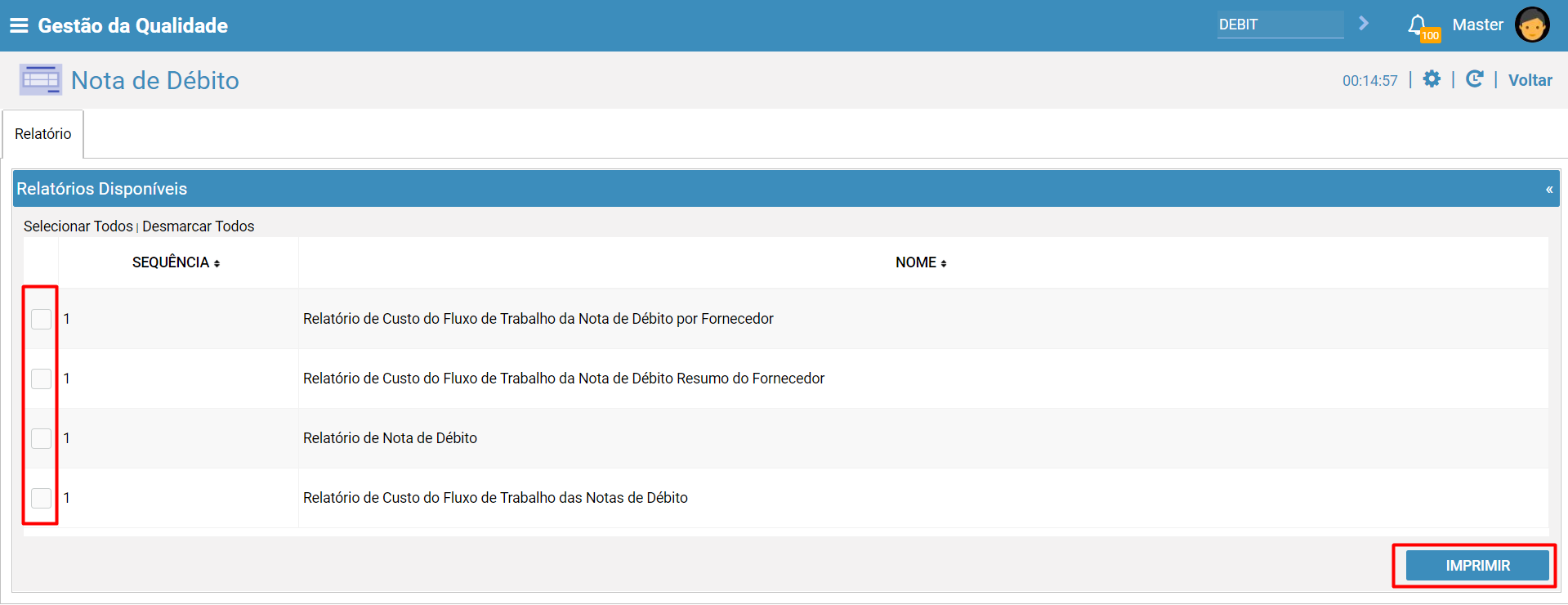Sort by SEQUÊNCIA column
1568x605 pixels.
[x=176, y=262]
